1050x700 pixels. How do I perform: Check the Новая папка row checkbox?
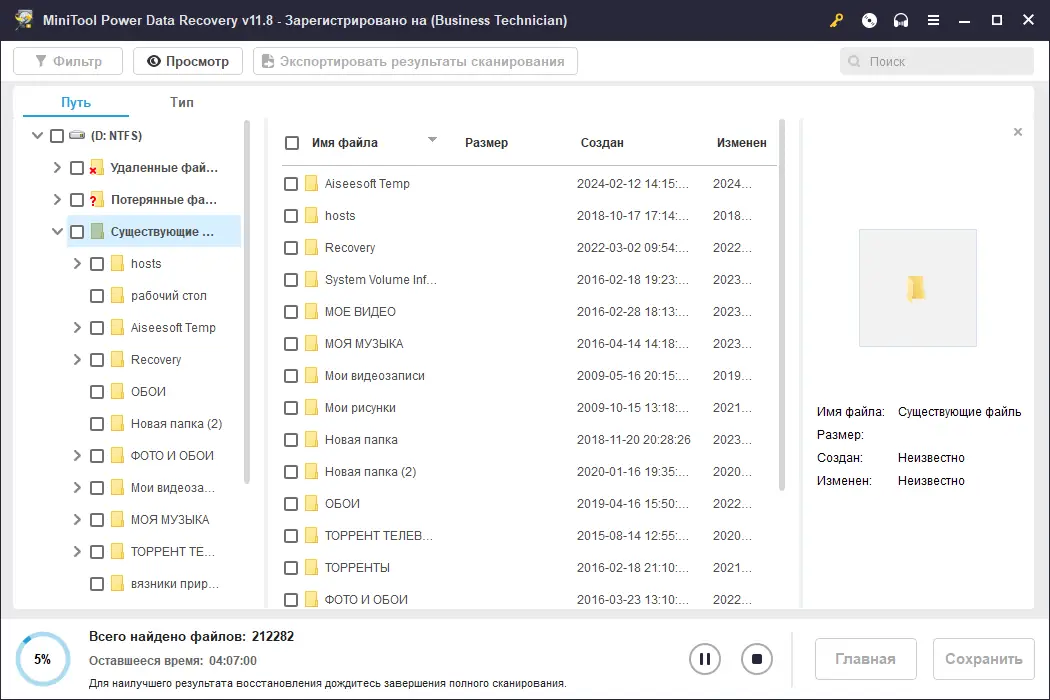tap(291, 440)
